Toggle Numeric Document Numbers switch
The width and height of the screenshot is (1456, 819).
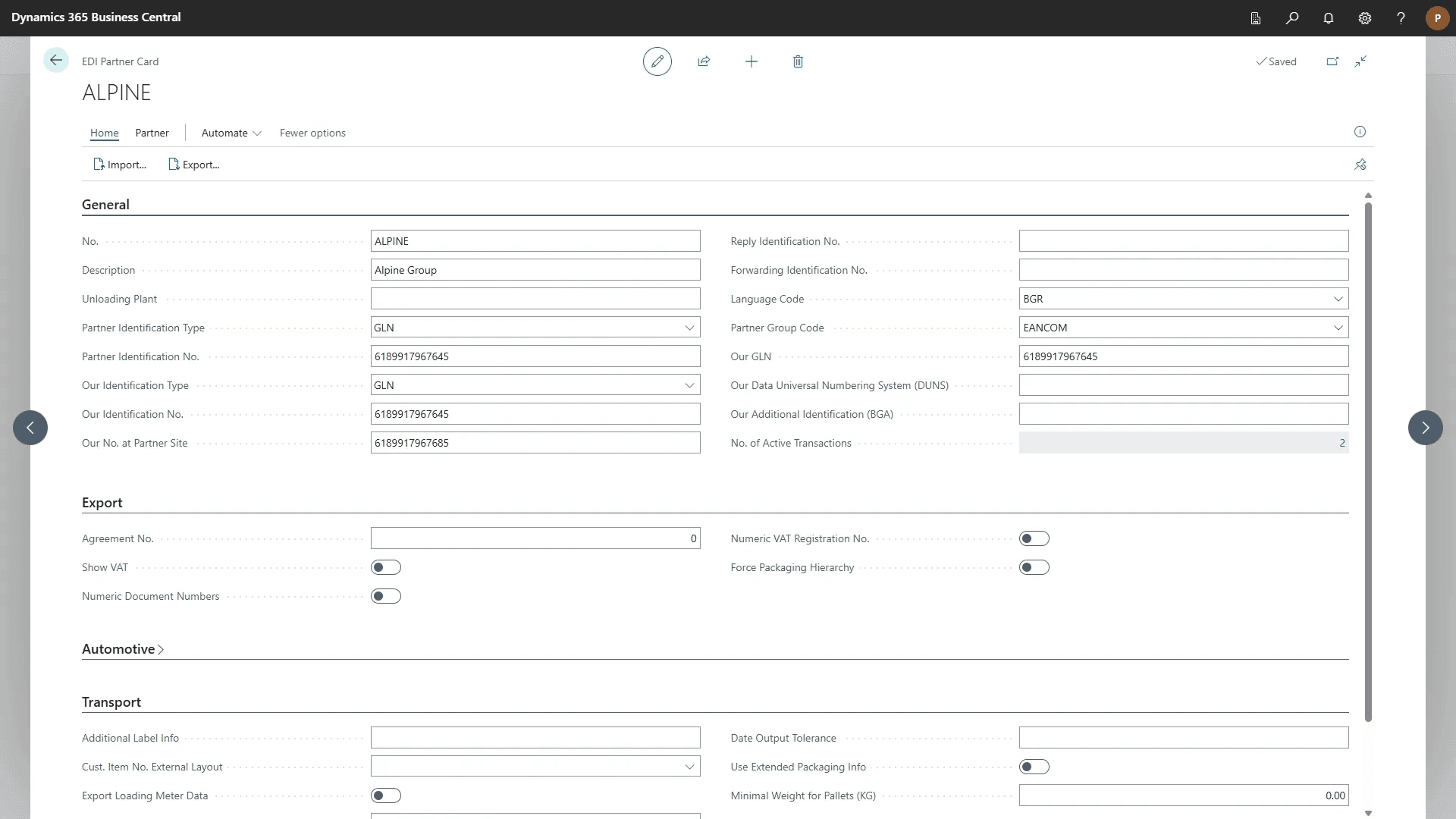click(386, 596)
